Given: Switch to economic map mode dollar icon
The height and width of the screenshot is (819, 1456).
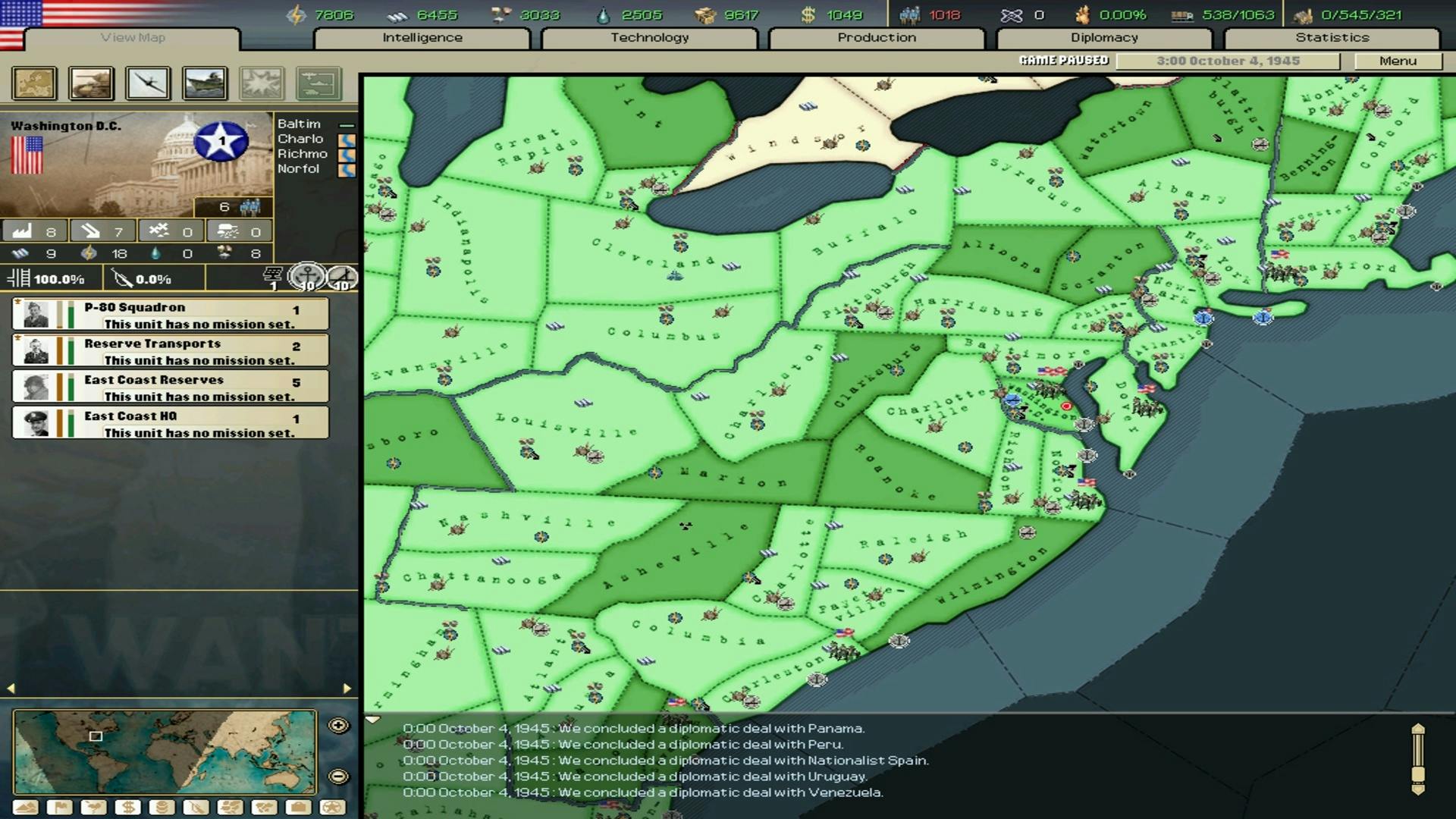Looking at the screenshot, I should click(128, 808).
